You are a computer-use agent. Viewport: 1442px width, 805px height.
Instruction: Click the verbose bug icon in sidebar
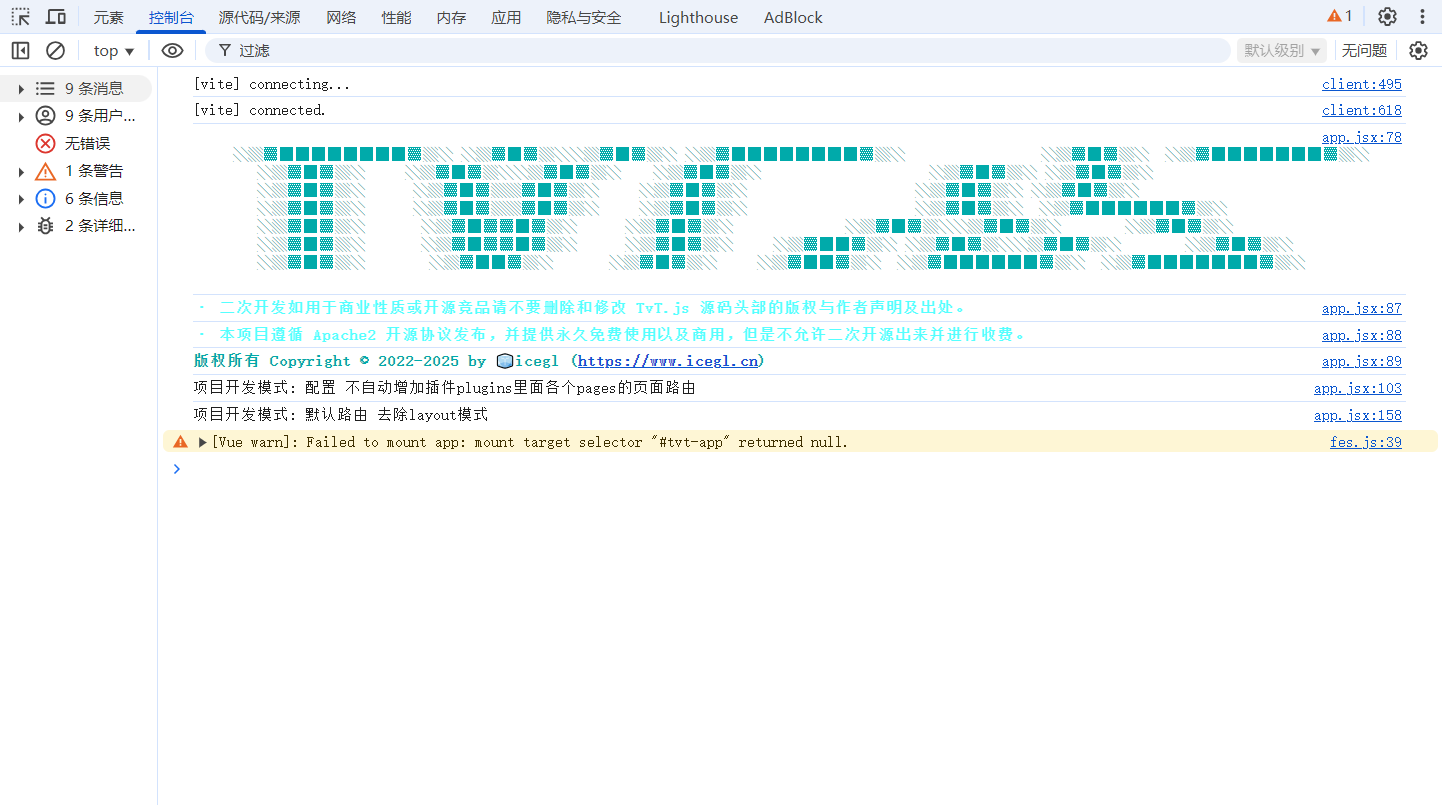(45, 226)
